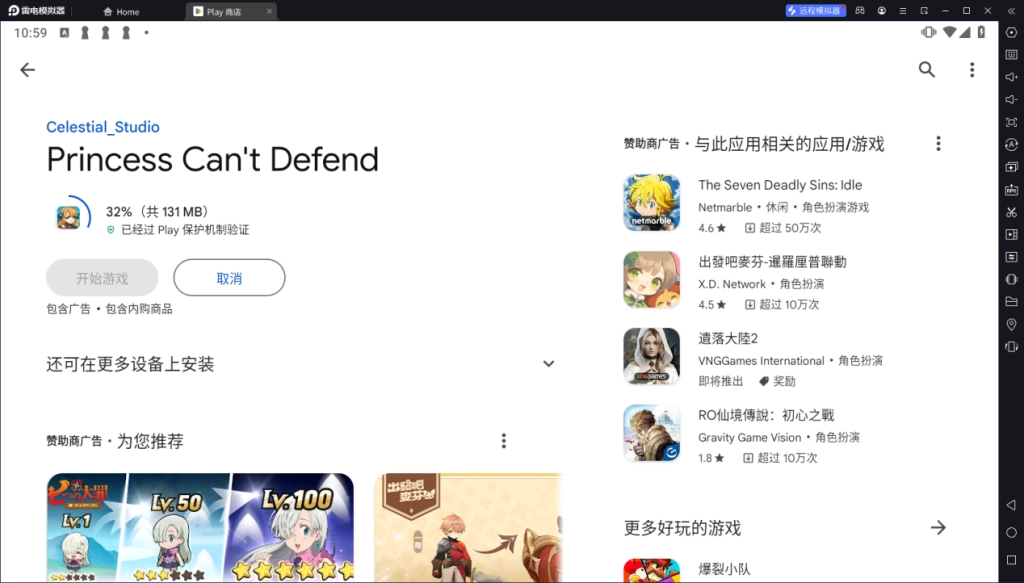Click 已经过 Play 保护机制验证 text
The height and width of the screenshot is (583, 1024).
tap(185, 230)
